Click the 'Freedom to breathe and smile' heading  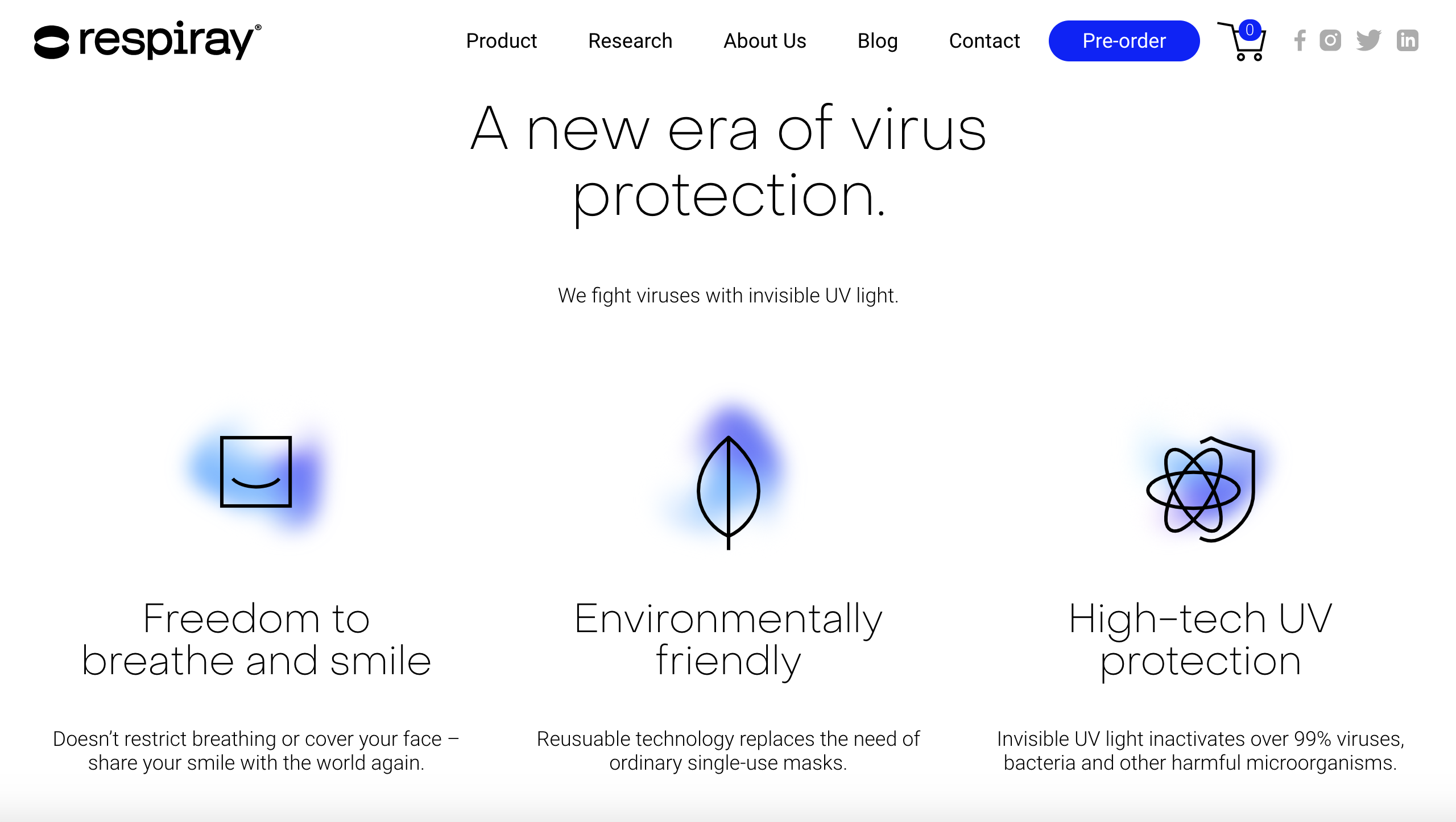point(257,640)
